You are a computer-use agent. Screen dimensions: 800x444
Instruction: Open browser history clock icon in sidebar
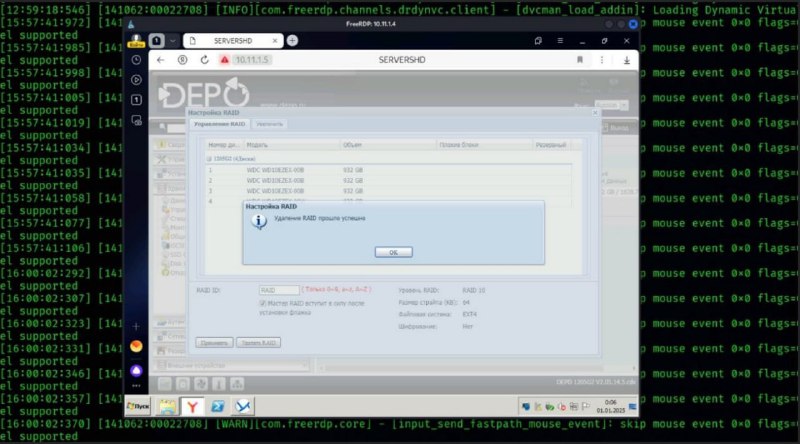tap(136, 60)
